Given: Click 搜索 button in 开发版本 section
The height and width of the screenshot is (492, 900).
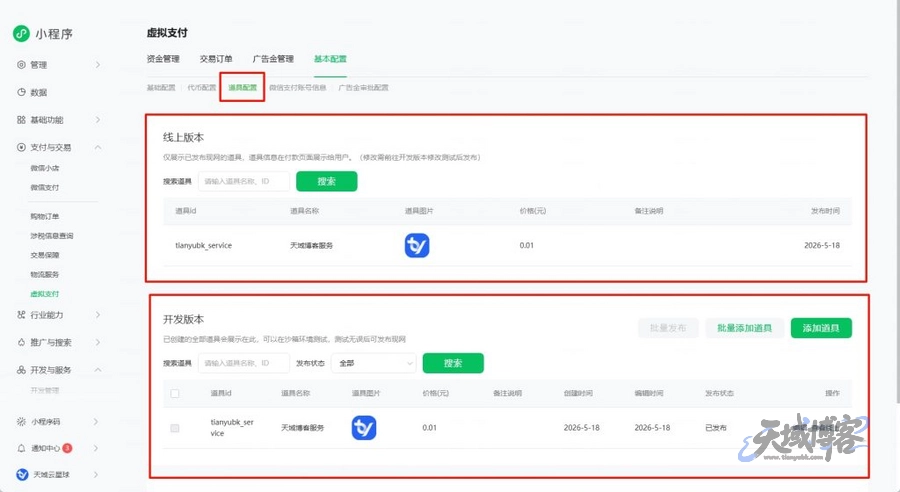Looking at the screenshot, I should 453,363.
